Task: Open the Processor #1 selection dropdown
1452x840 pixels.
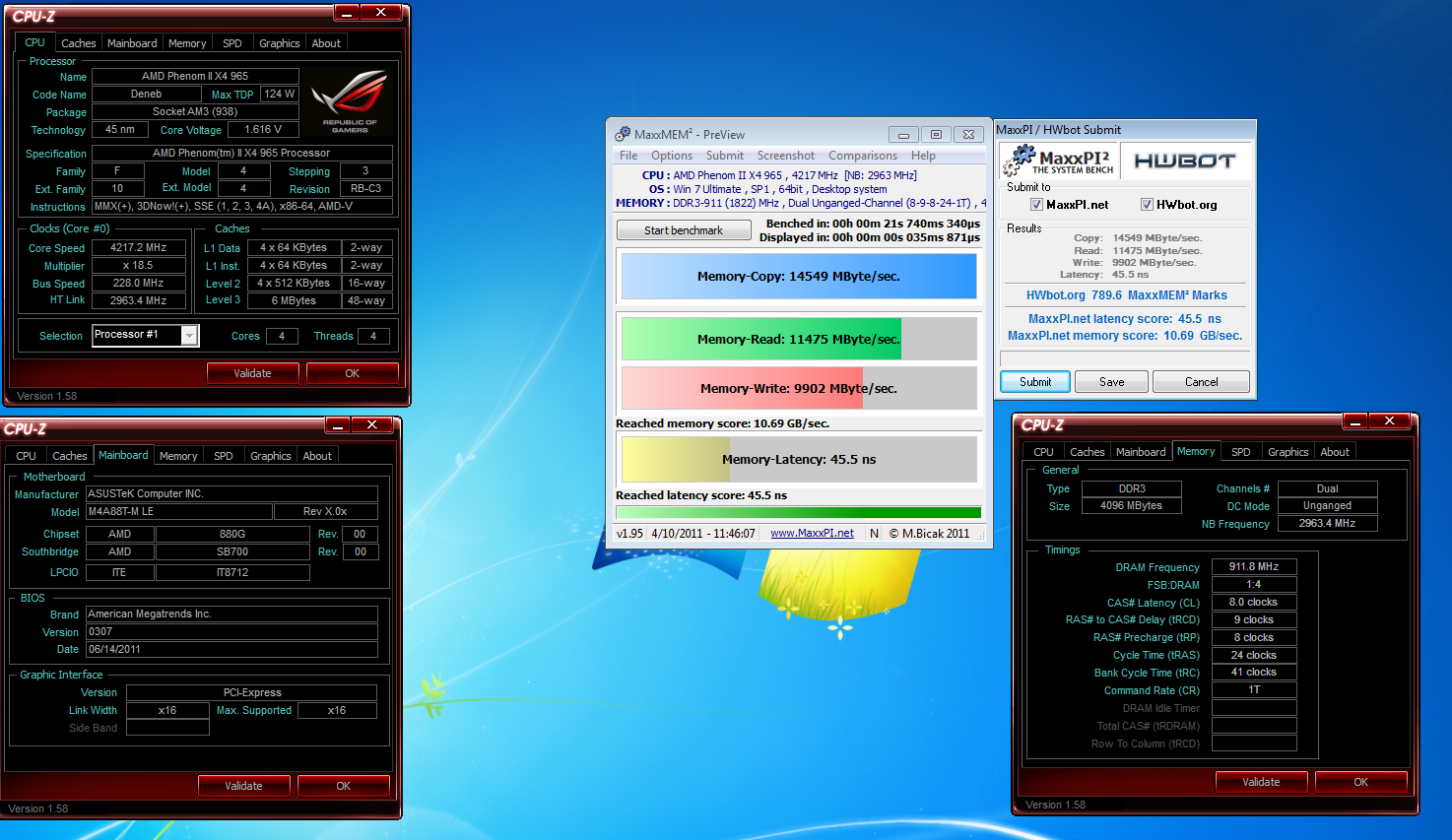Action: (x=190, y=336)
